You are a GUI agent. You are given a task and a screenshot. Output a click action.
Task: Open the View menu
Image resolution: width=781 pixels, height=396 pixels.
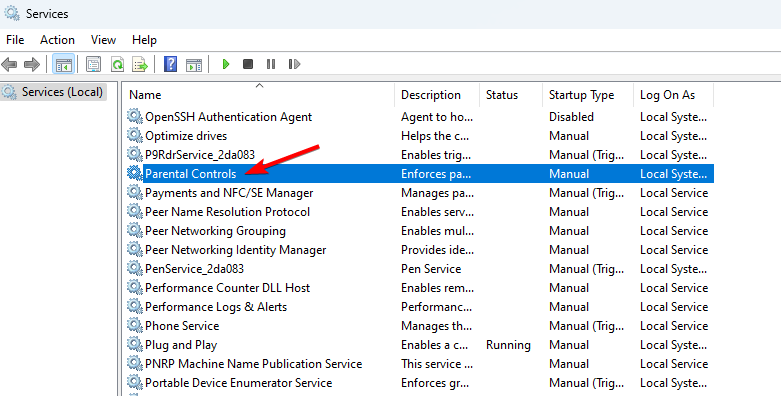point(103,40)
